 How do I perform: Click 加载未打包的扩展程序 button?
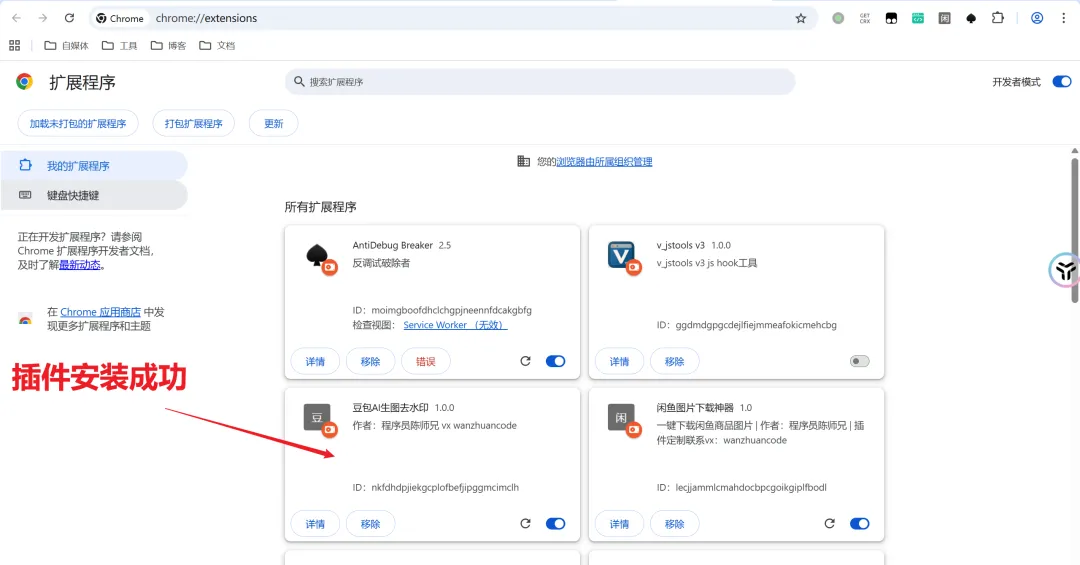[x=78, y=123]
